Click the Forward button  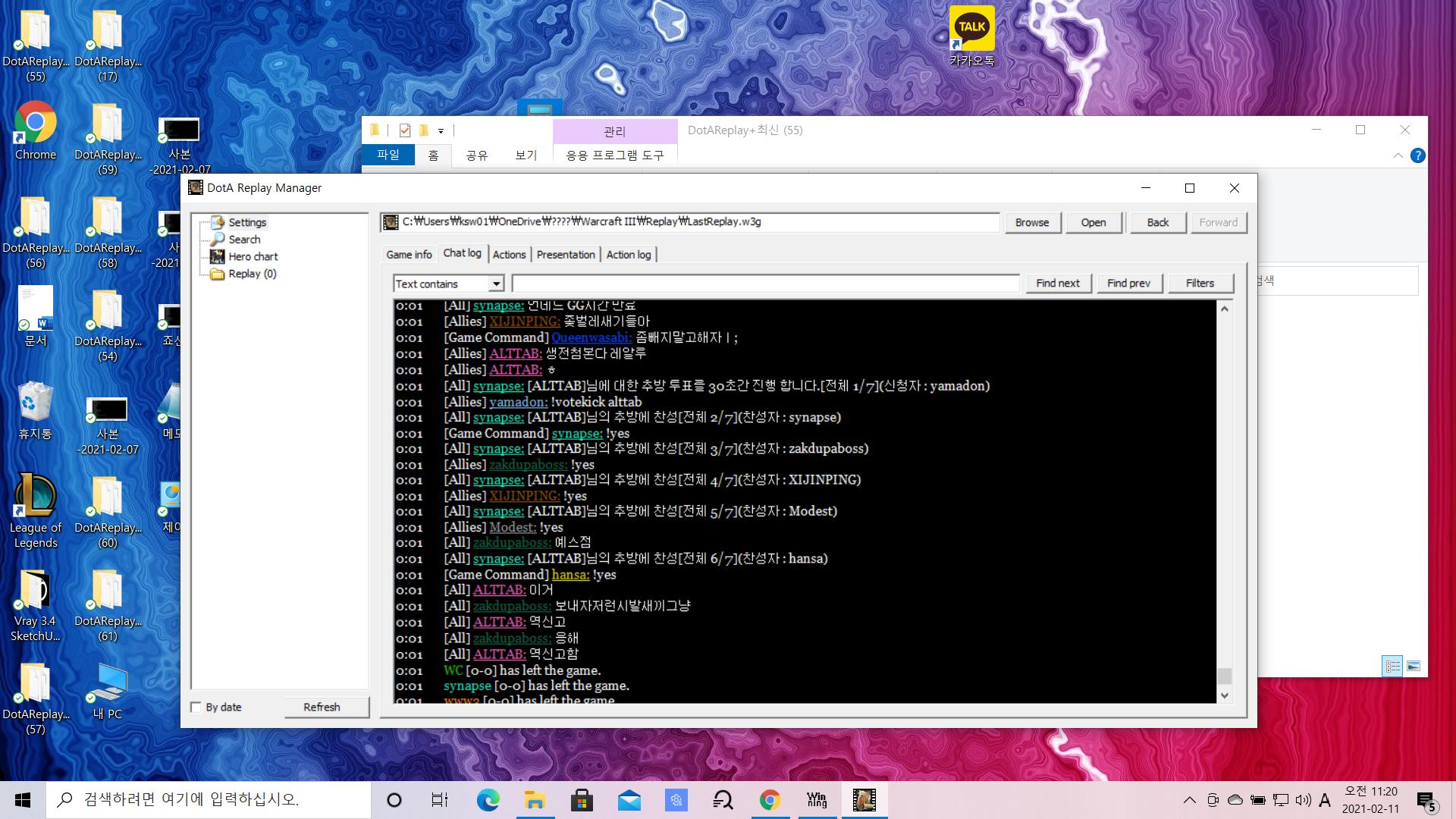tap(1218, 222)
